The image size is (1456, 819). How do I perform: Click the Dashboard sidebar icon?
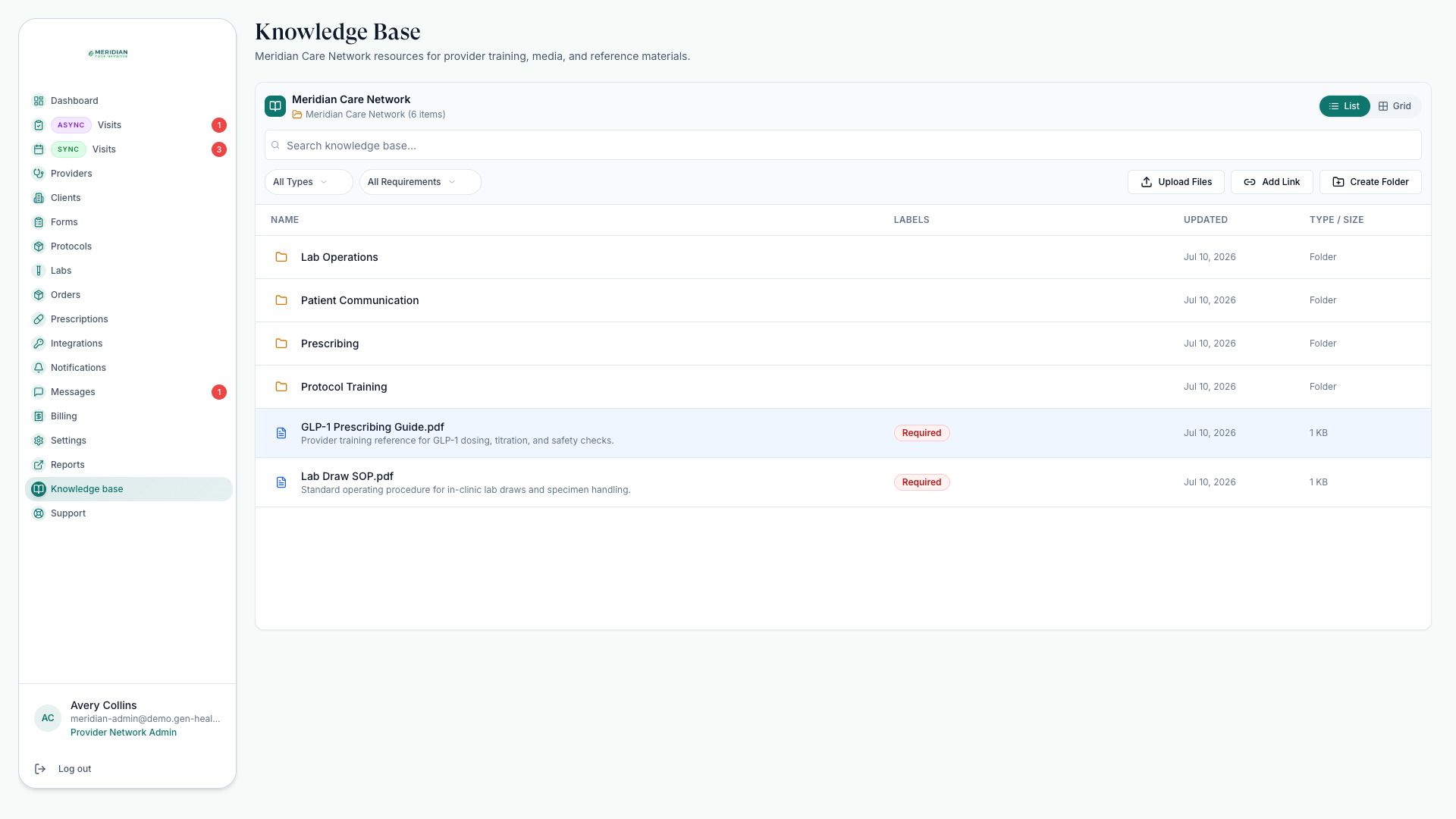pos(39,101)
